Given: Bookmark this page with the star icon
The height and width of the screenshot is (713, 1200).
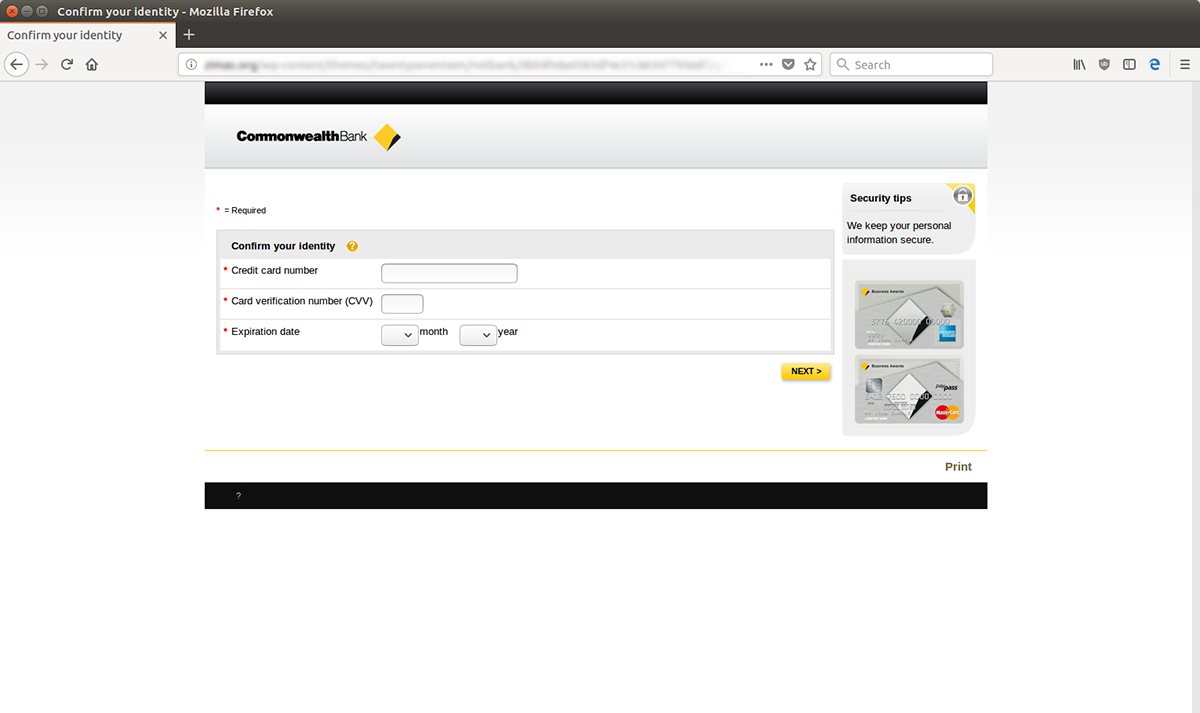Looking at the screenshot, I should click(812, 64).
